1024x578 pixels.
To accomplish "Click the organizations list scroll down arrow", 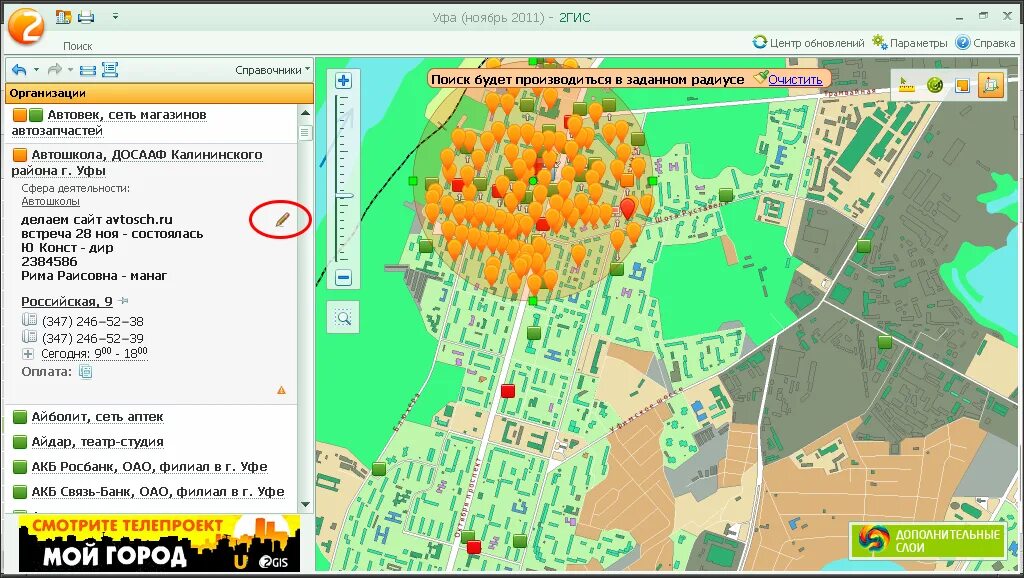I will [x=305, y=505].
